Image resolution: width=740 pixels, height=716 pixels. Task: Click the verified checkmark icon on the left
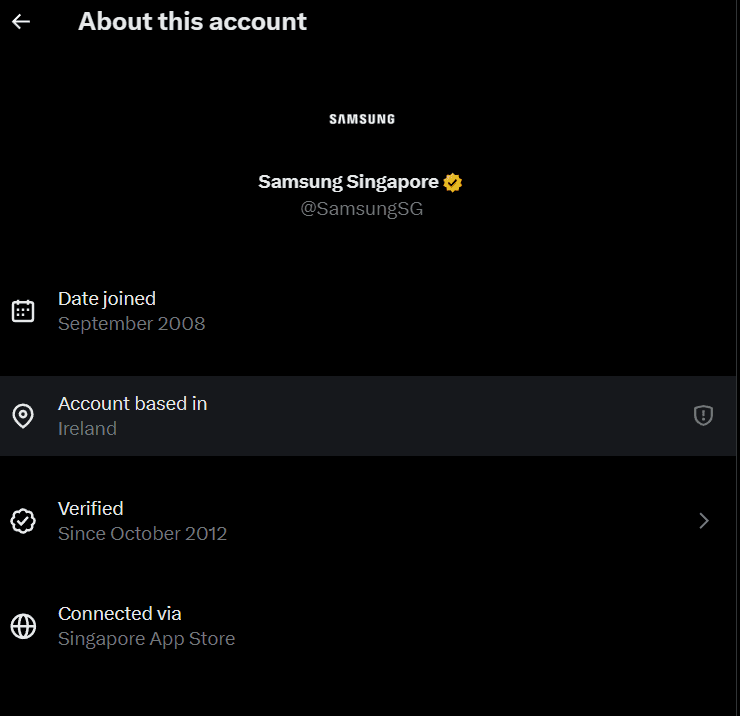click(x=23, y=521)
